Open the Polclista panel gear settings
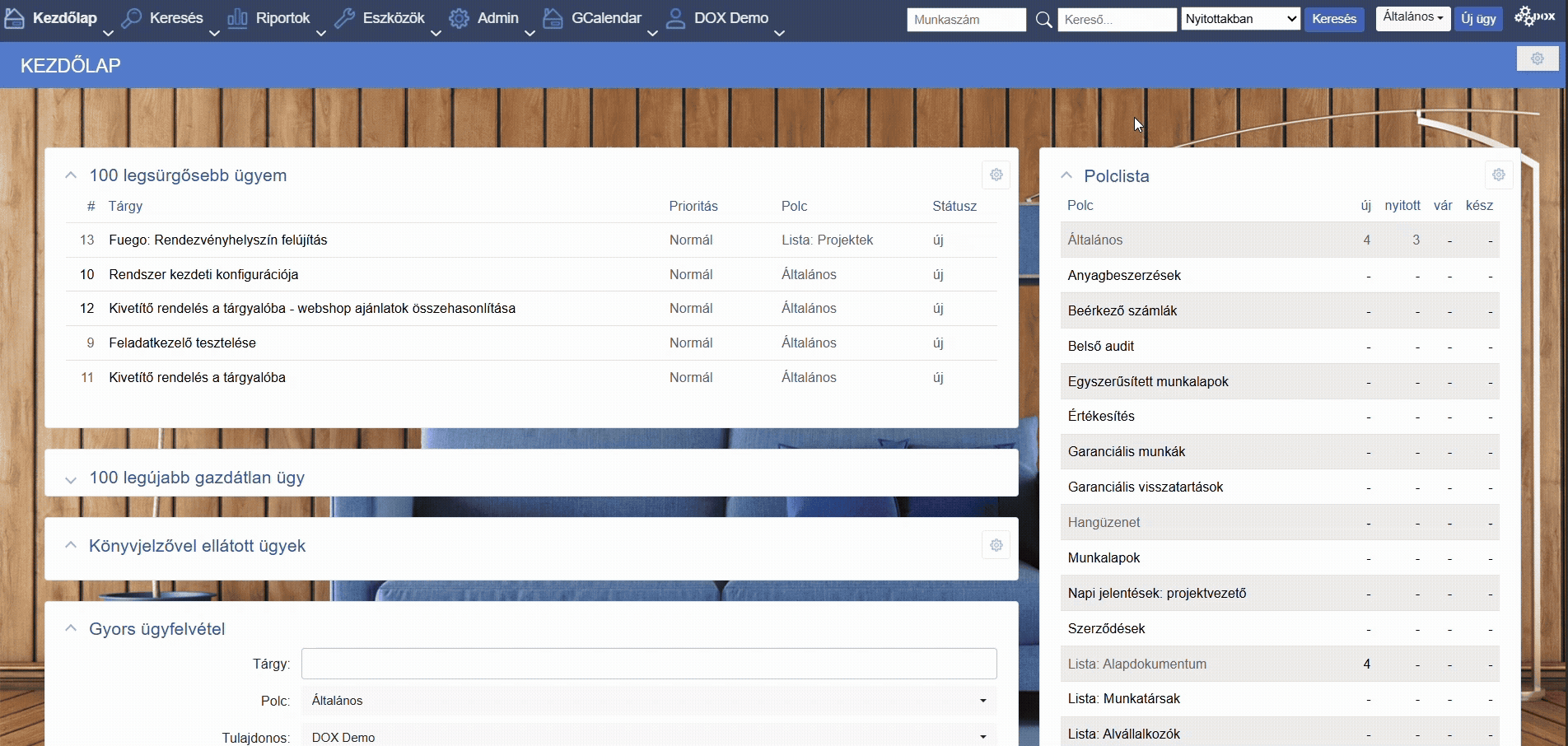 1498,175
